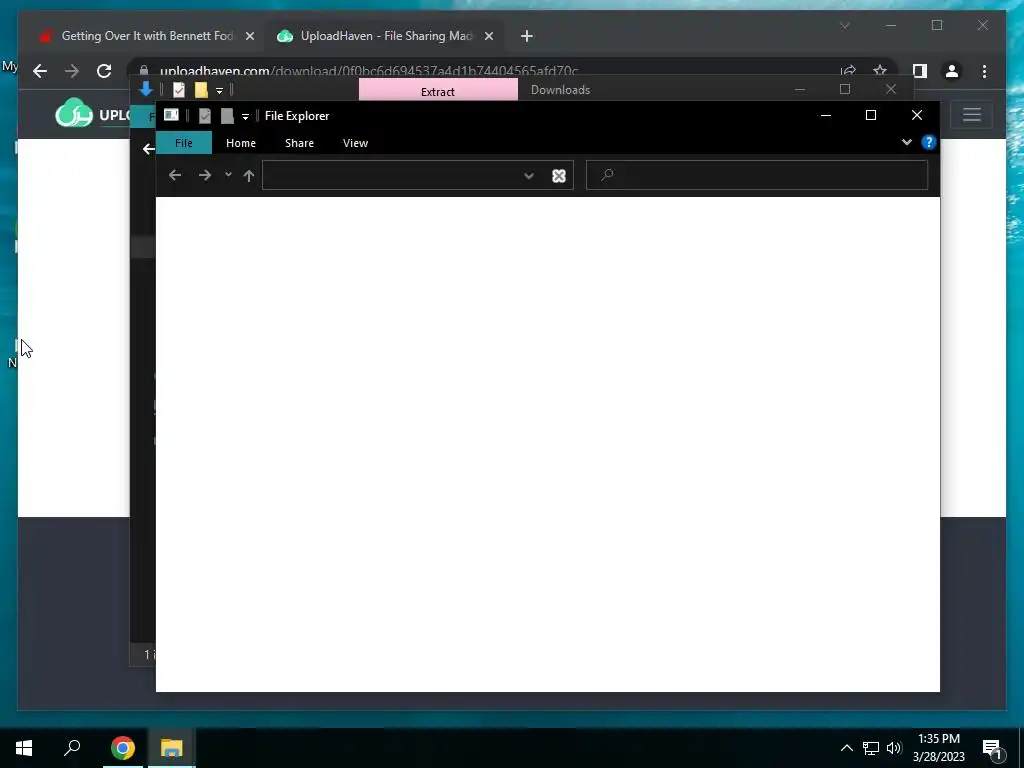Share this page from Chrome toolbar
This screenshot has height=768, width=1024.
(x=848, y=71)
